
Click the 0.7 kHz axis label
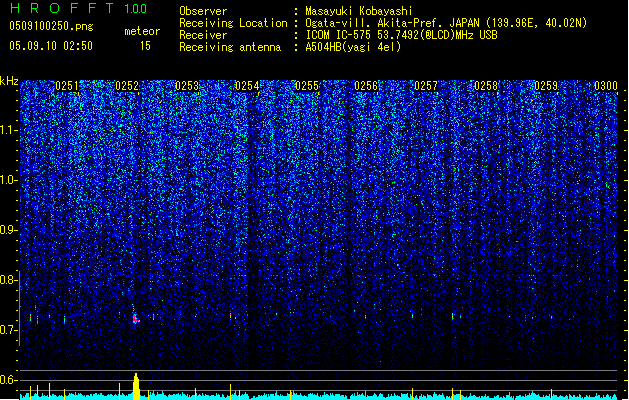[9, 330]
